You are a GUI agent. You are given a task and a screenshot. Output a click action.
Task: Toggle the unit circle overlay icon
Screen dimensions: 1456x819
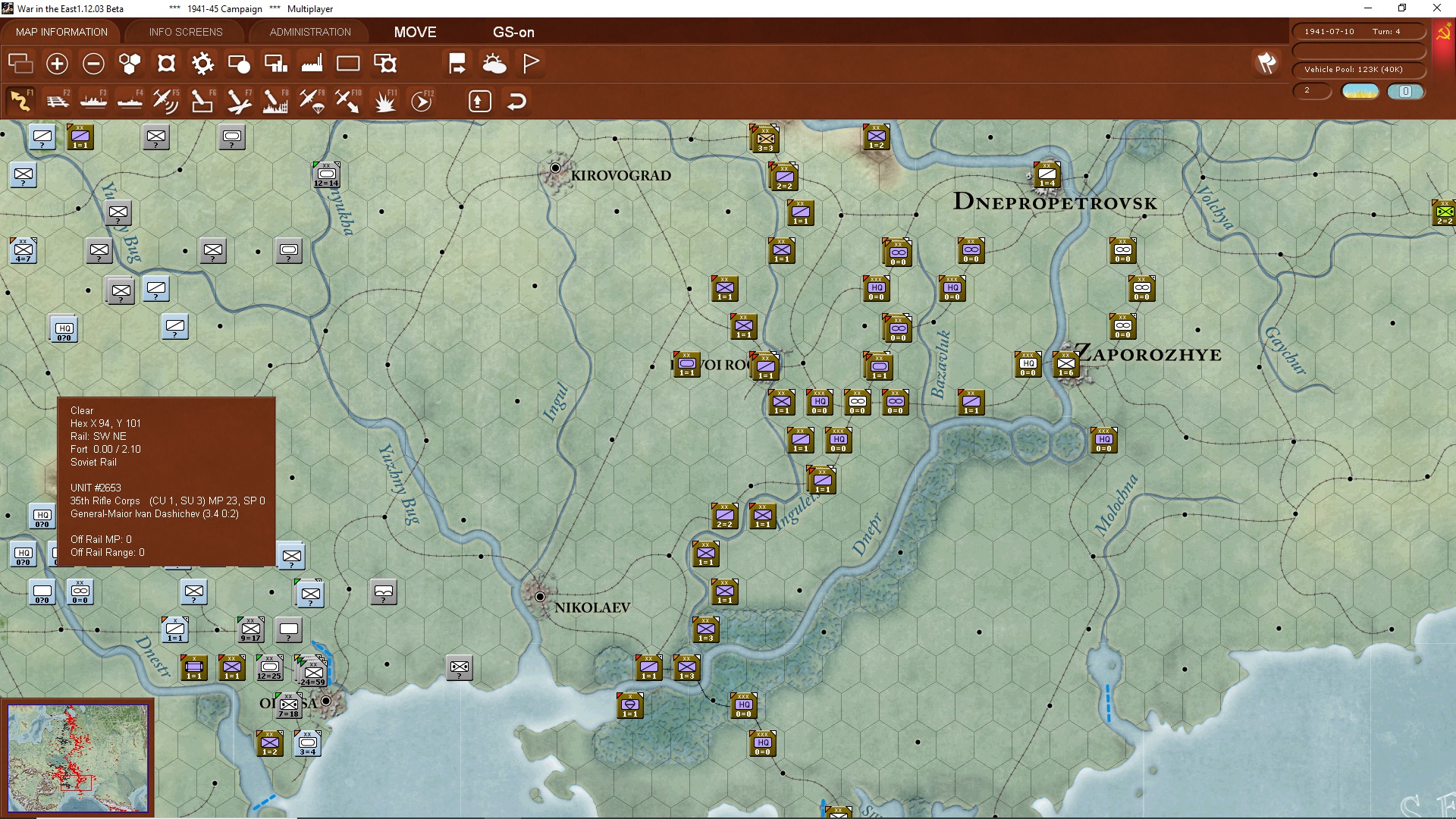tap(239, 64)
